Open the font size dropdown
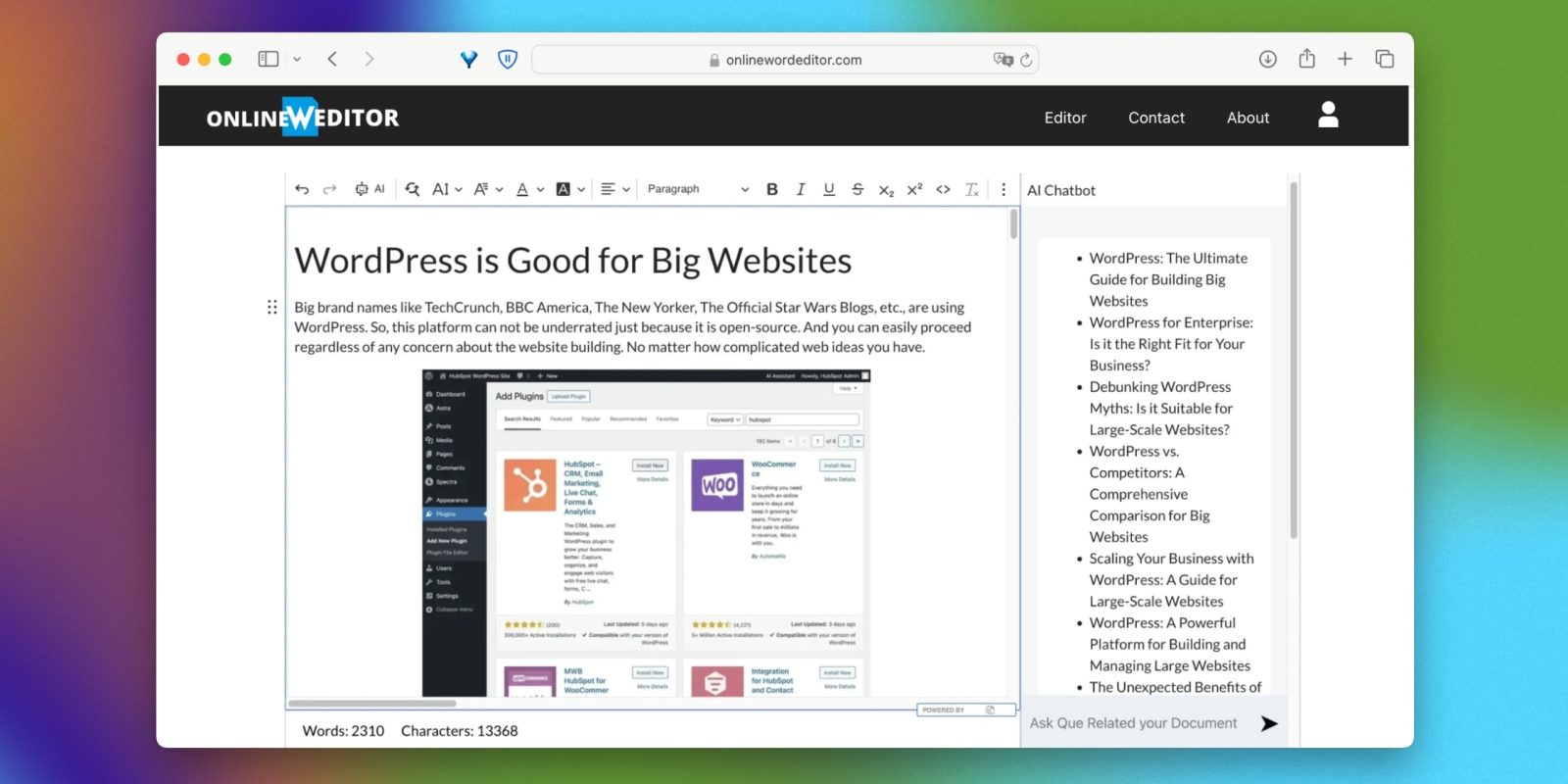1568x784 pixels. [x=447, y=189]
